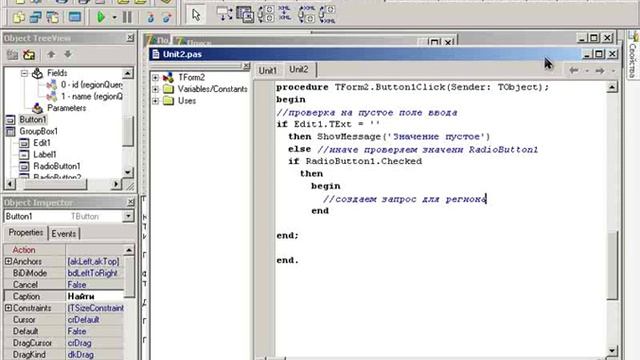Select the Action property row
640x360 pixels.
[63, 249]
